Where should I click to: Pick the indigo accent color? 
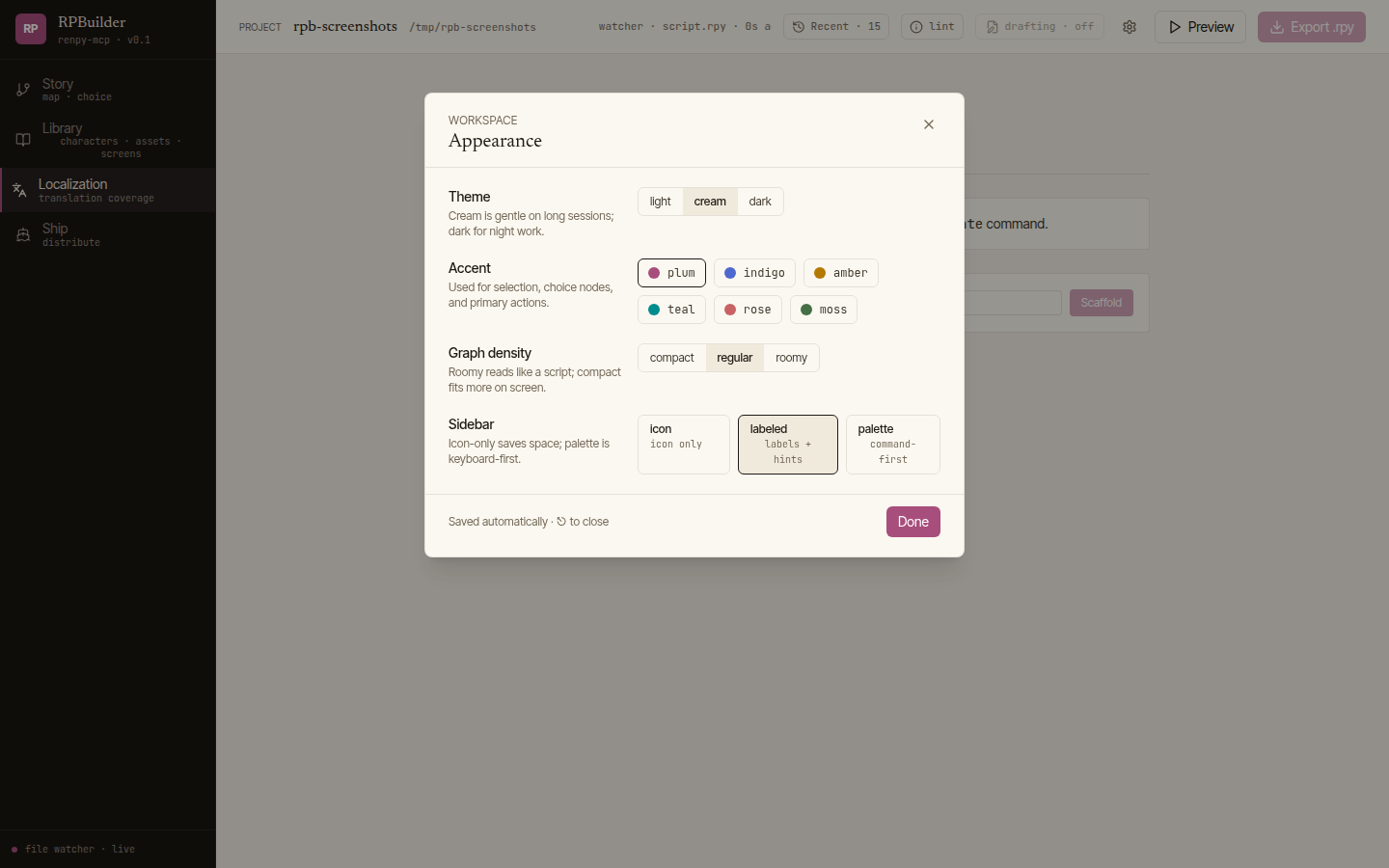coord(754,273)
